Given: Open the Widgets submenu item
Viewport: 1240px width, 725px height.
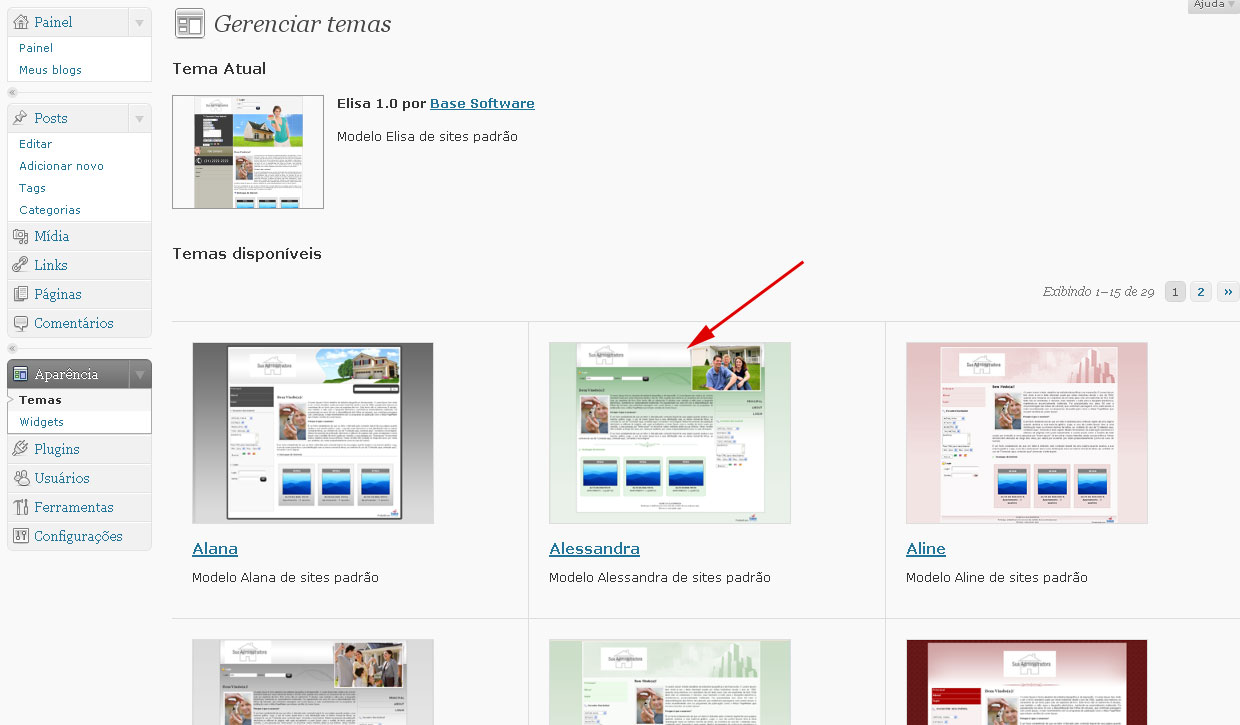Looking at the screenshot, I should [x=41, y=422].
